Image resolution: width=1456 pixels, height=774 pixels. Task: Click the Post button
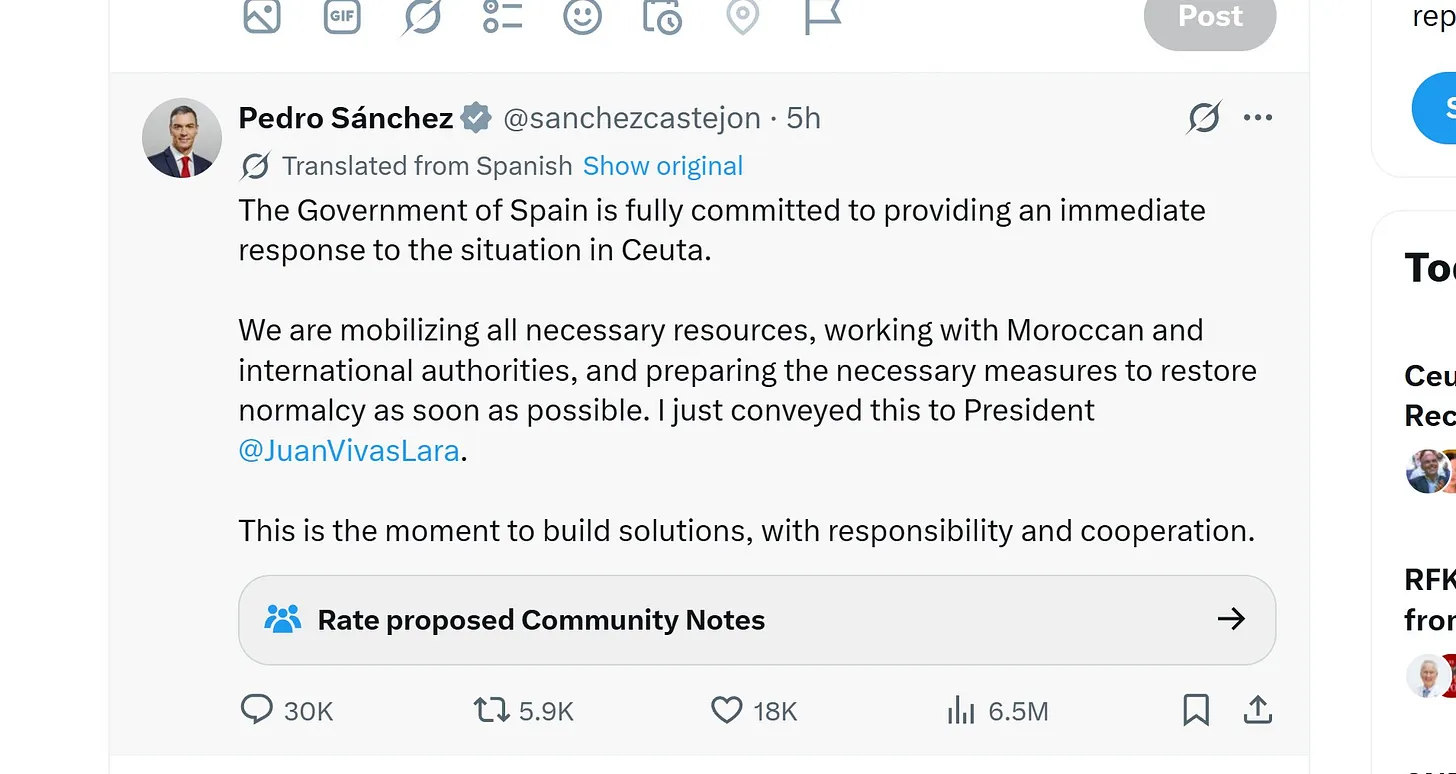coord(1210,18)
